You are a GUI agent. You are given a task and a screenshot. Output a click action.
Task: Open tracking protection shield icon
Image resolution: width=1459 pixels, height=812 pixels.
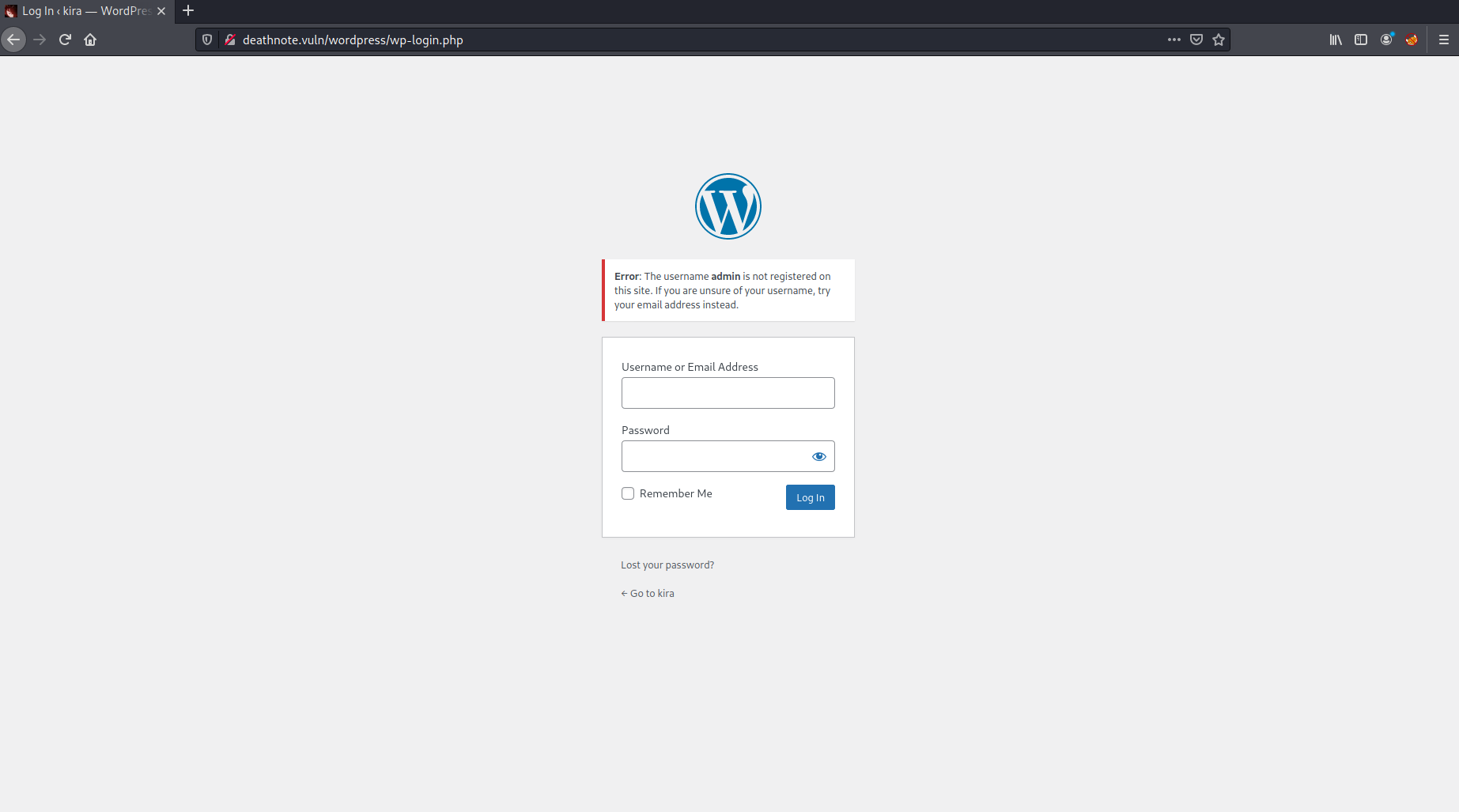207,40
